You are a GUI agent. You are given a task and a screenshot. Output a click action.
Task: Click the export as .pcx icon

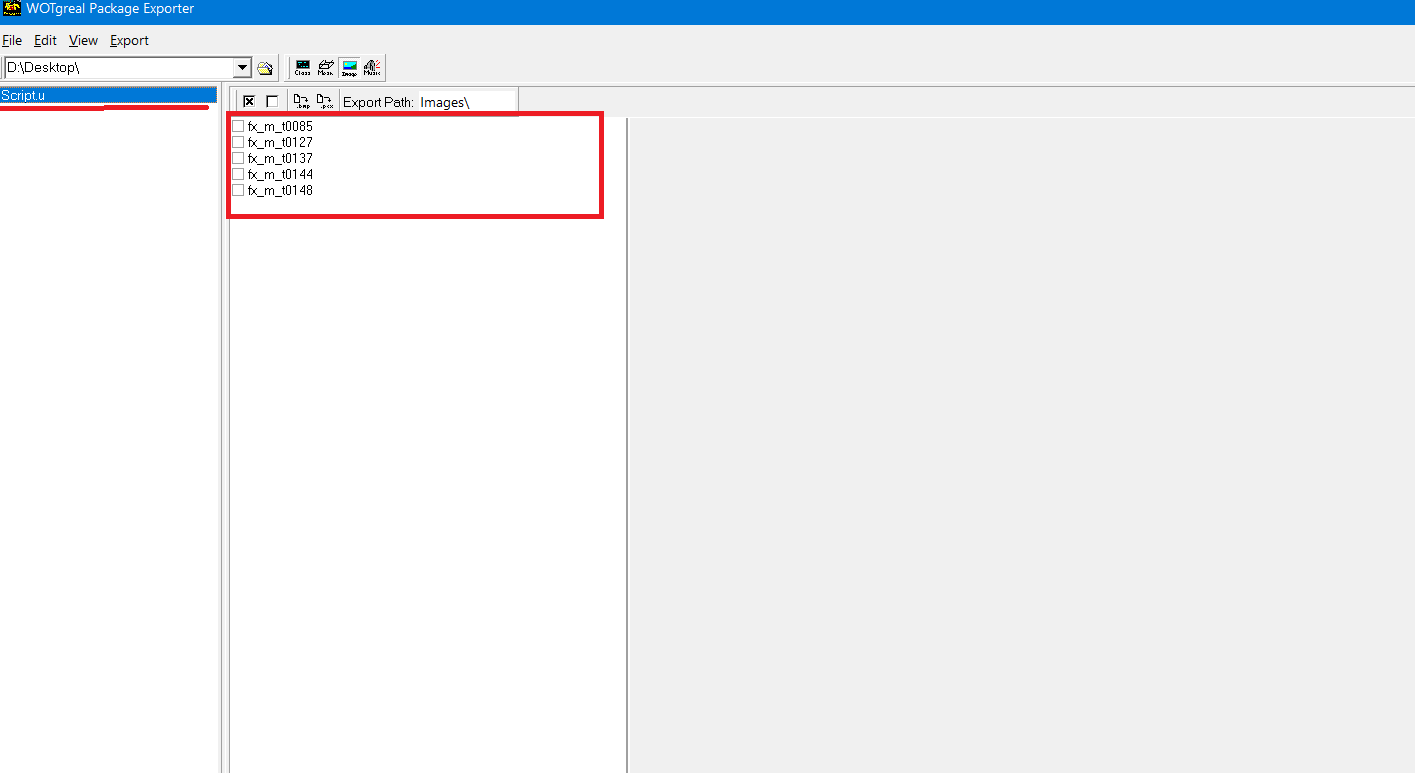(x=325, y=101)
